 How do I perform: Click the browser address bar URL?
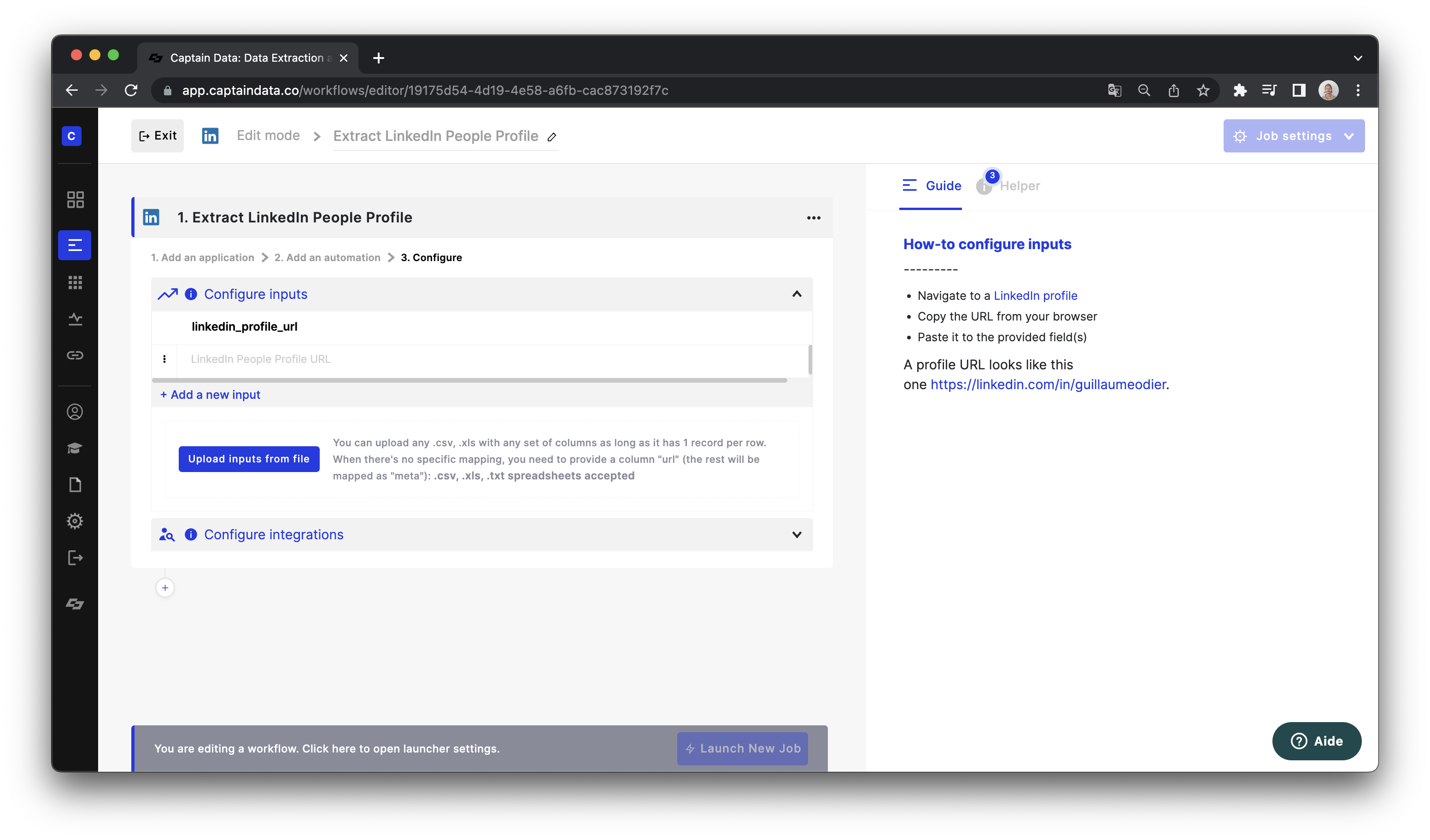pos(425,90)
